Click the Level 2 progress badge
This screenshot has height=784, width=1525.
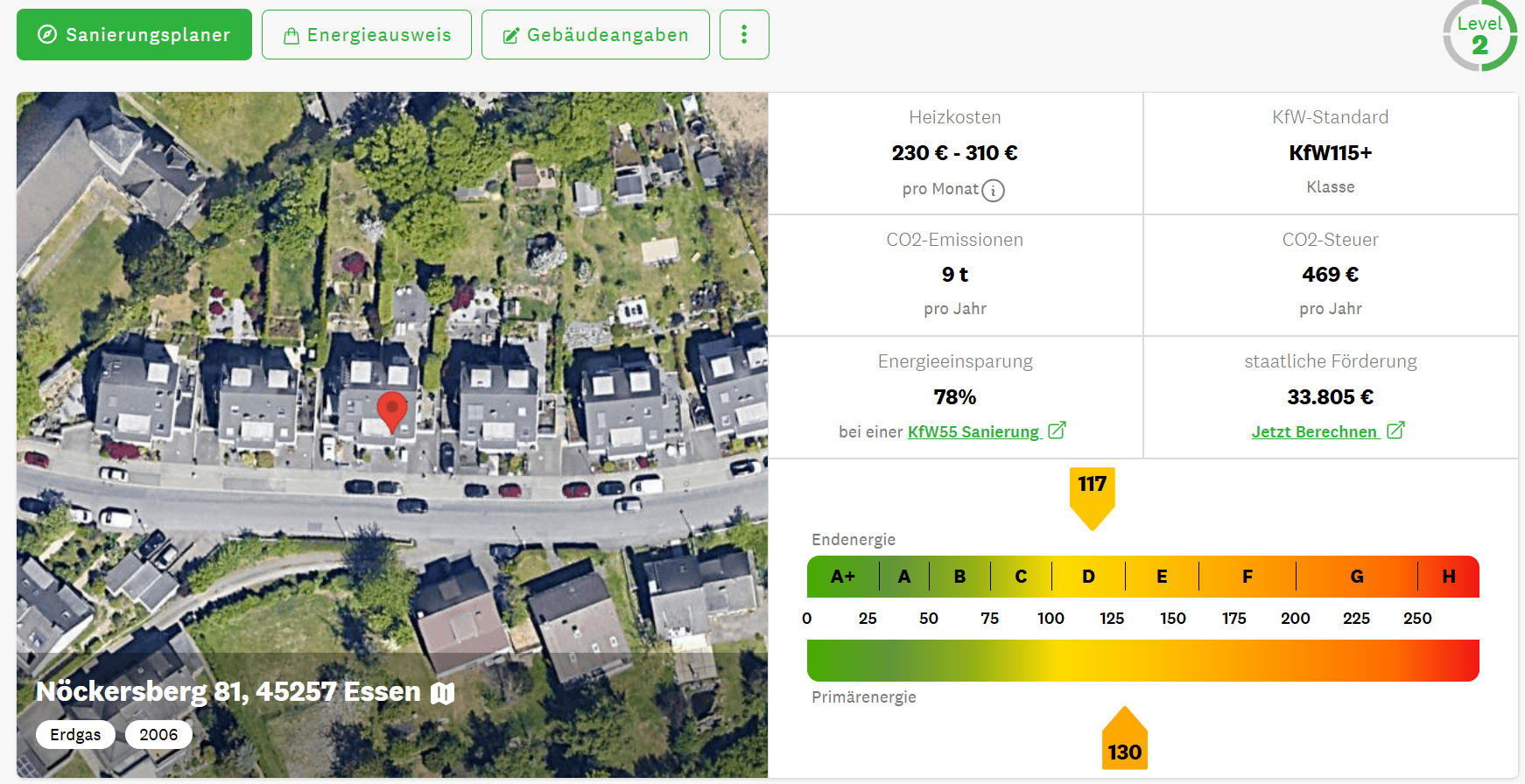(x=1479, y=36)
